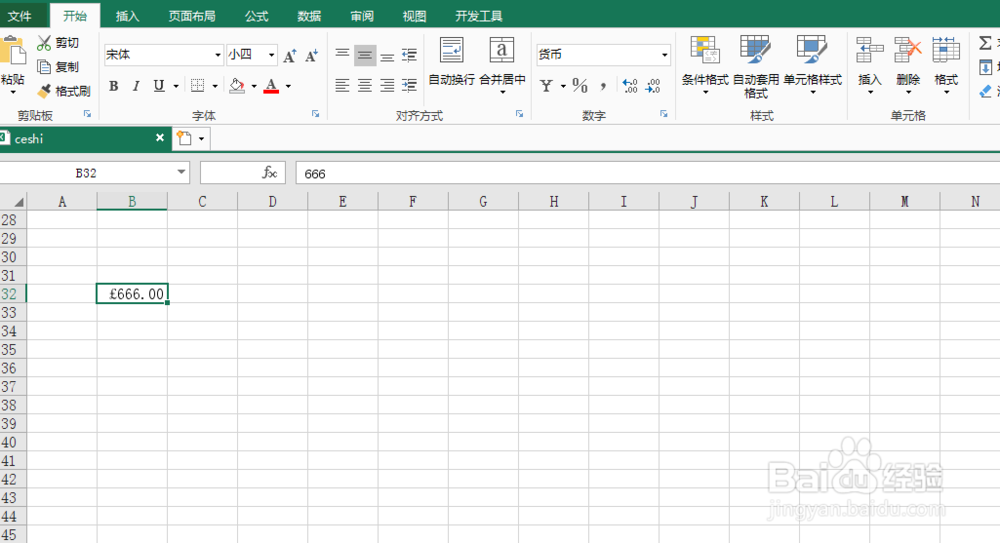Open number format dialog launcher
Viewport: 1000px width, 543px height.
pos(663,114)
